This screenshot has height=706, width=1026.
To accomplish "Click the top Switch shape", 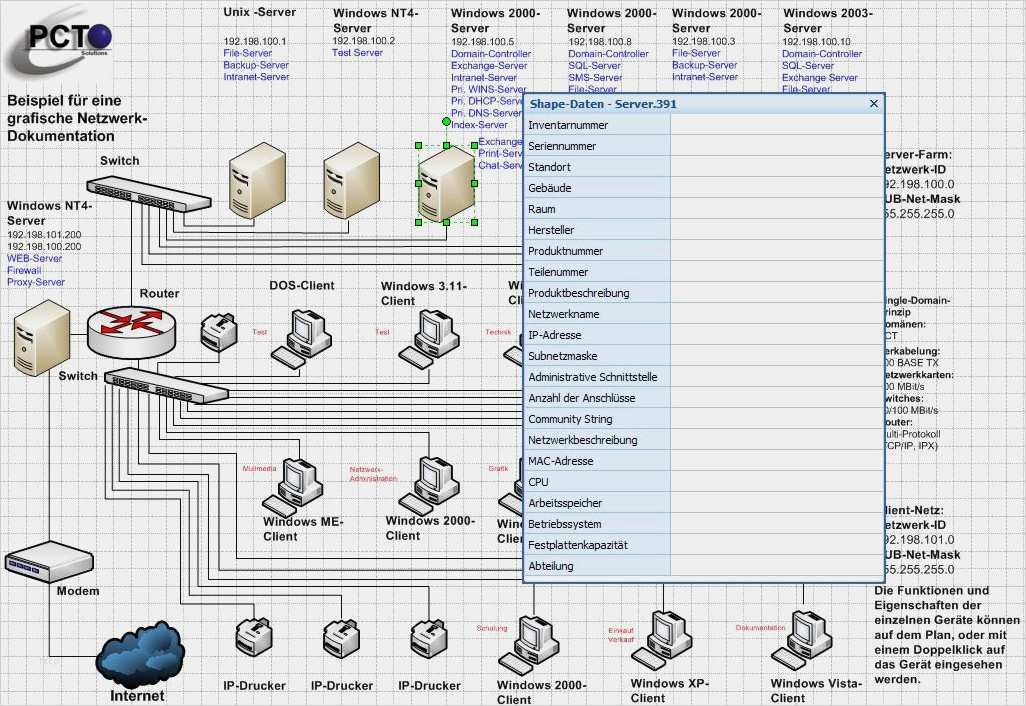I will click(149, 194).
